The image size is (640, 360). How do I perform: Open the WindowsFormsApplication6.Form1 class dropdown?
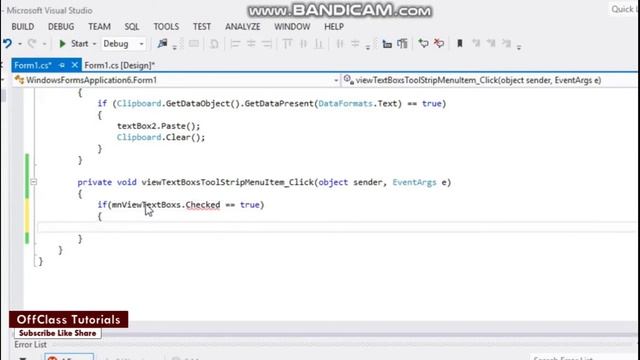click(176, 80)
